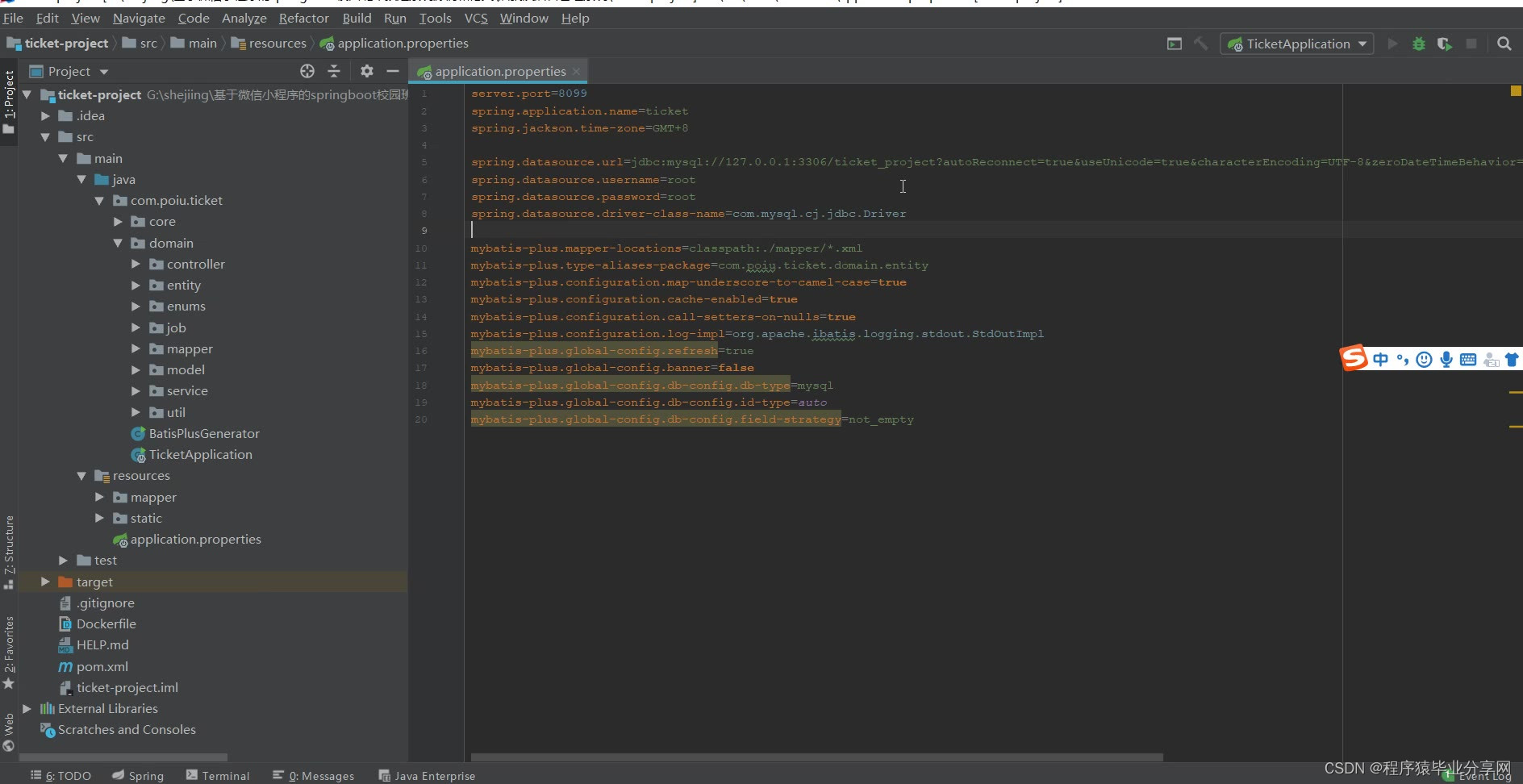Open the Refactor menu

tap(304, 18)
